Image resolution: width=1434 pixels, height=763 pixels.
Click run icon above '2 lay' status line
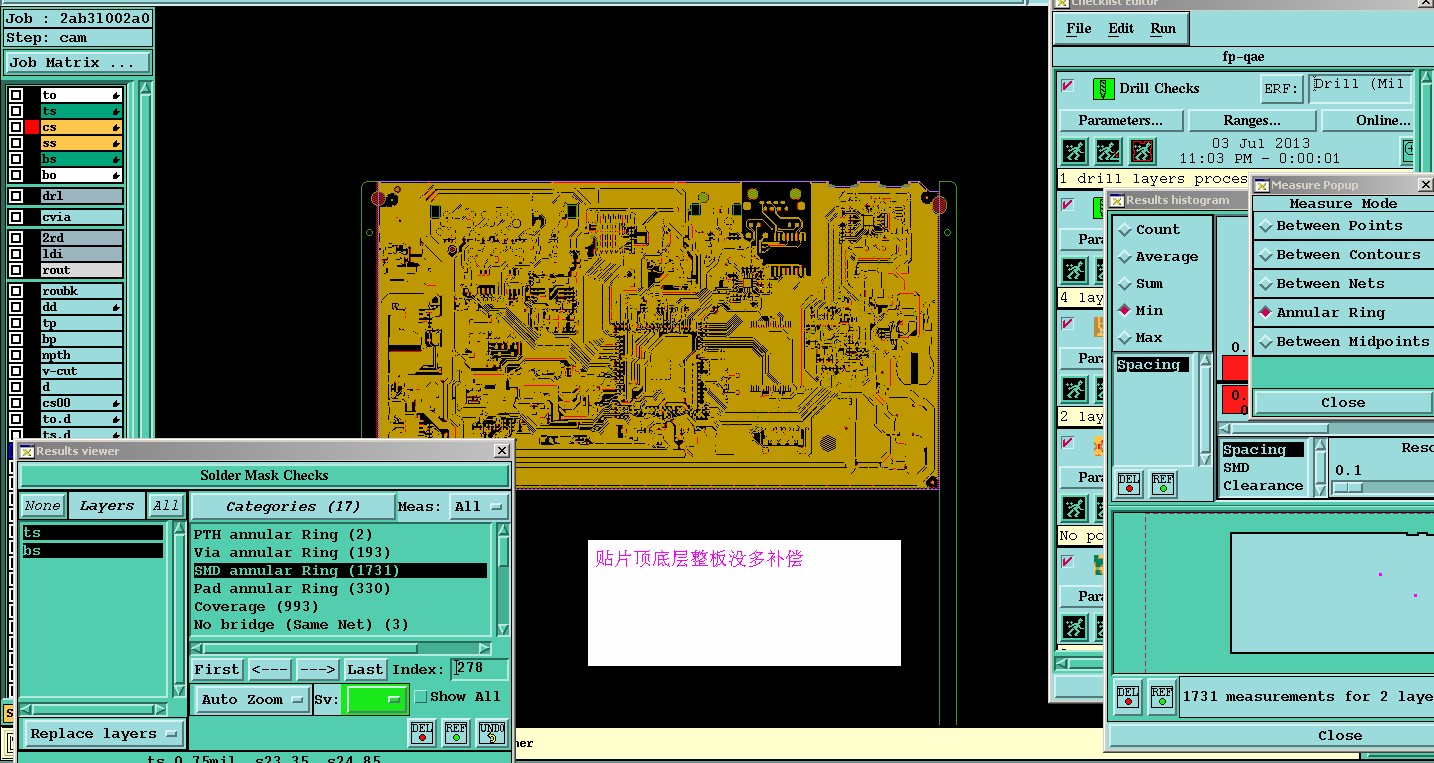pos(1074,389)
